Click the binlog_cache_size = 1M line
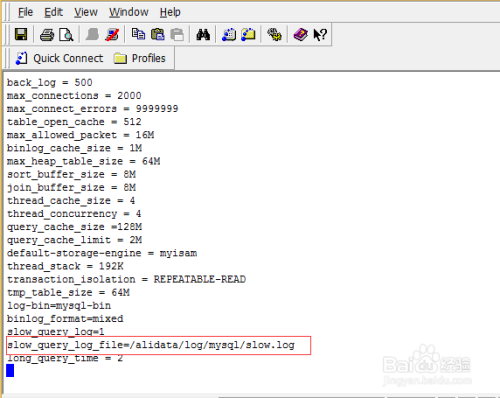Screen dimensions: 500x398 pyautogui.click(x=74, y=148)
